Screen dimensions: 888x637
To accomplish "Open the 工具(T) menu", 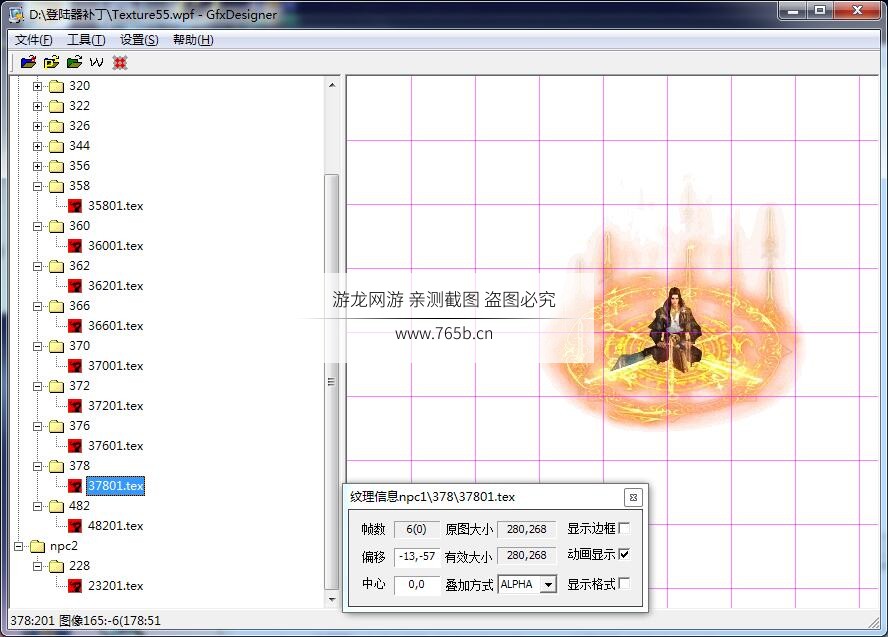I will pyautogui.click(x=86, y=40).
